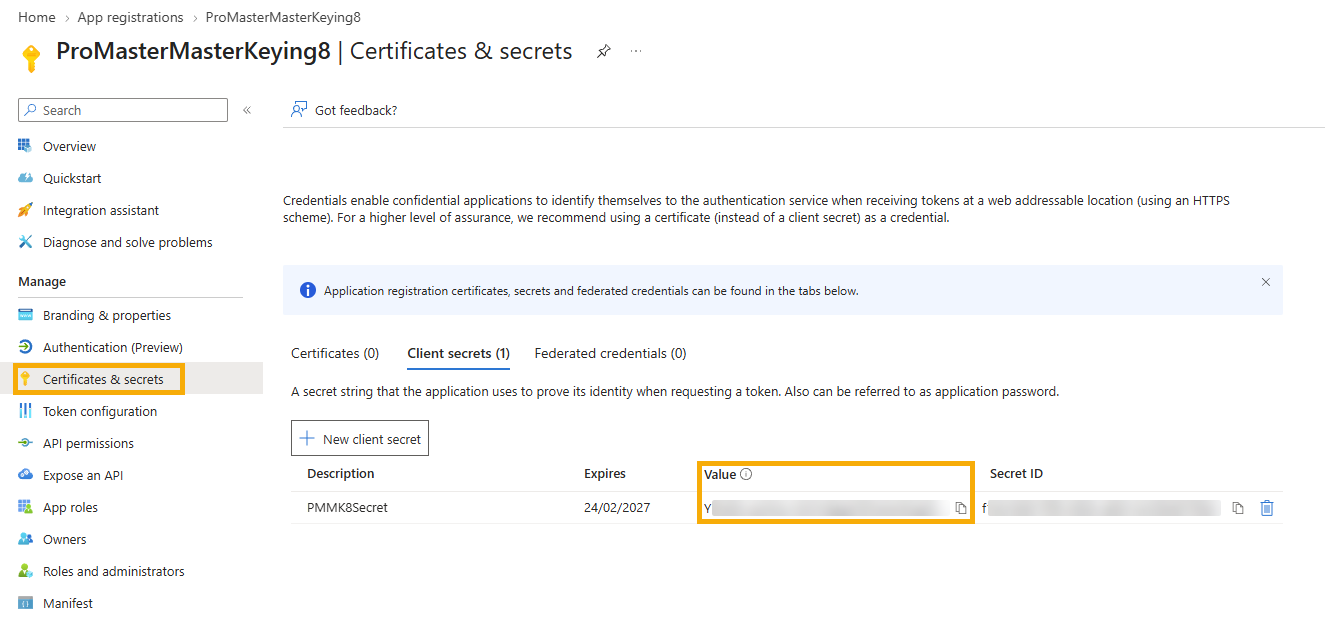This screenshot has height=622, width=1325.
Task: Select the PMMK8Secret description cell
Action: [347, 507]
